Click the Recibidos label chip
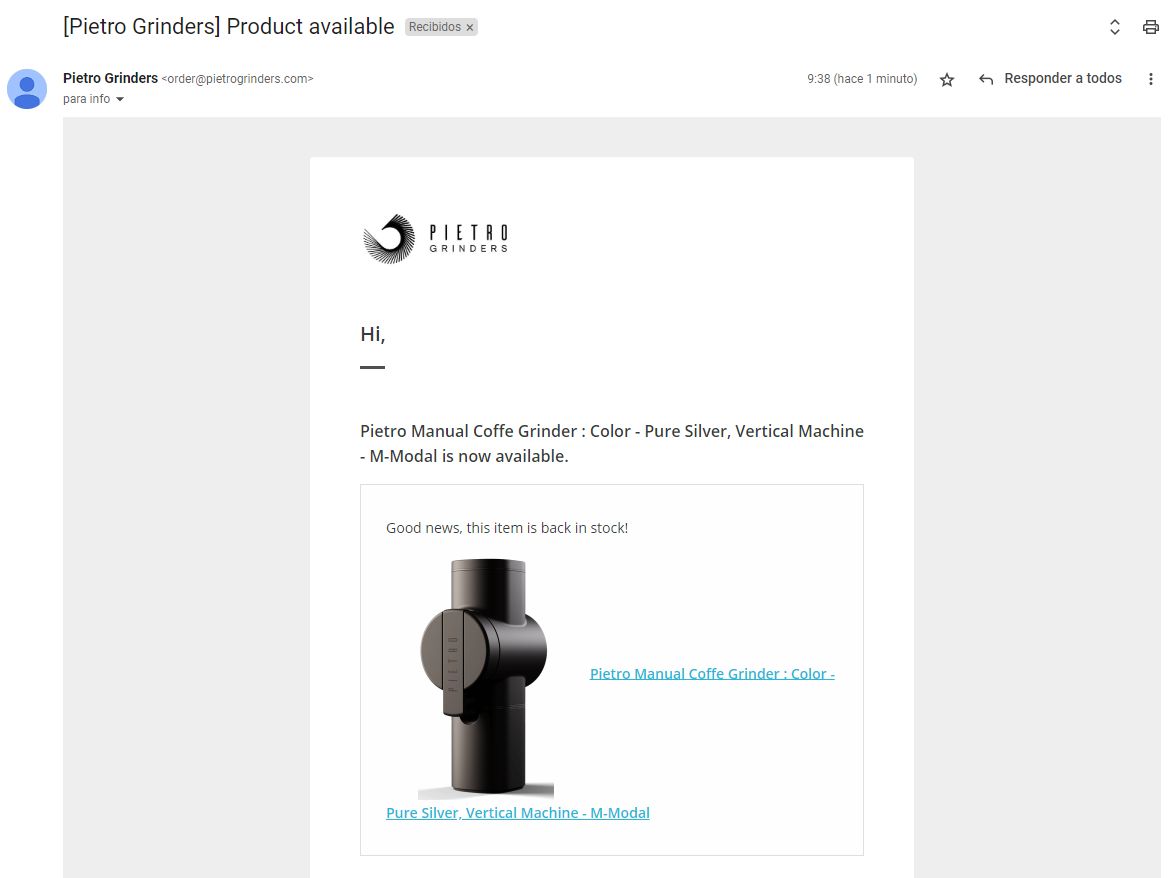 pos(435,27)
